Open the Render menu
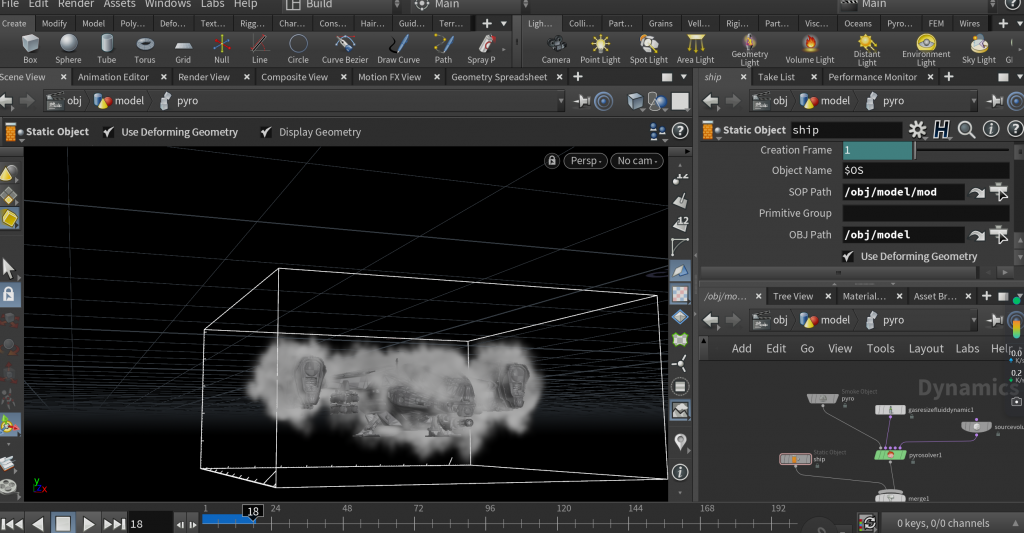 [76, 4]
